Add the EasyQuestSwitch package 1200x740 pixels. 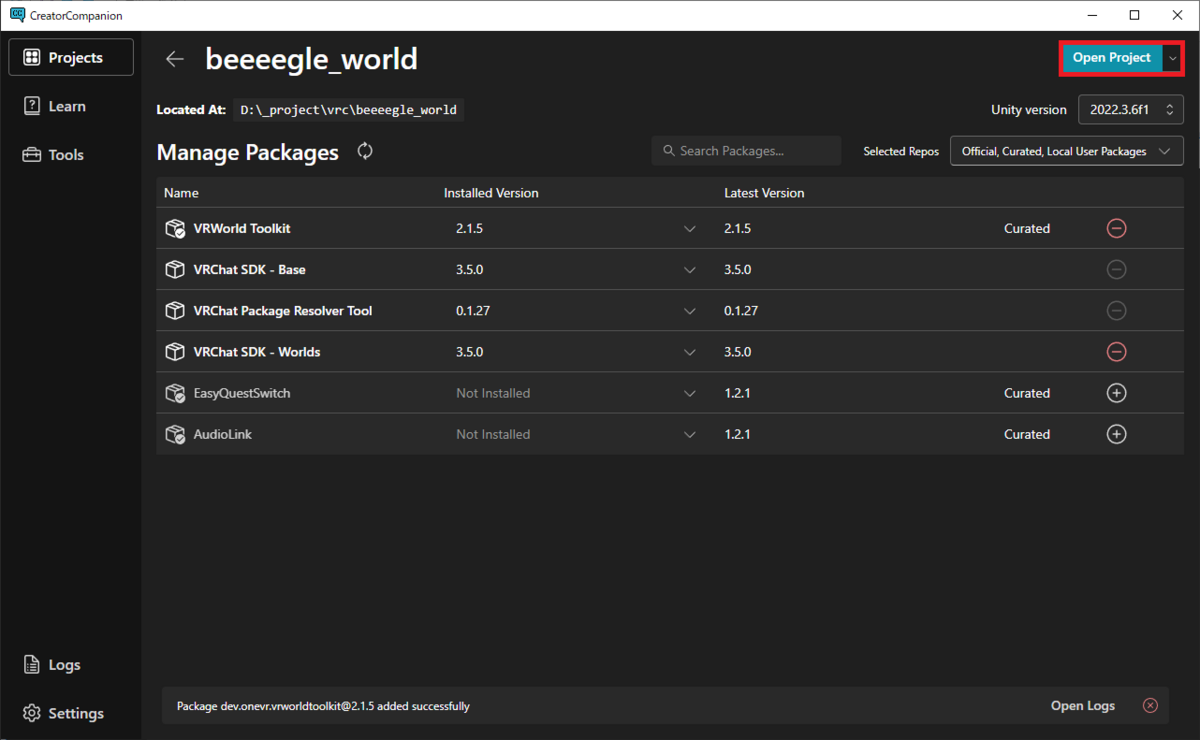click(x=1117, y=393)
